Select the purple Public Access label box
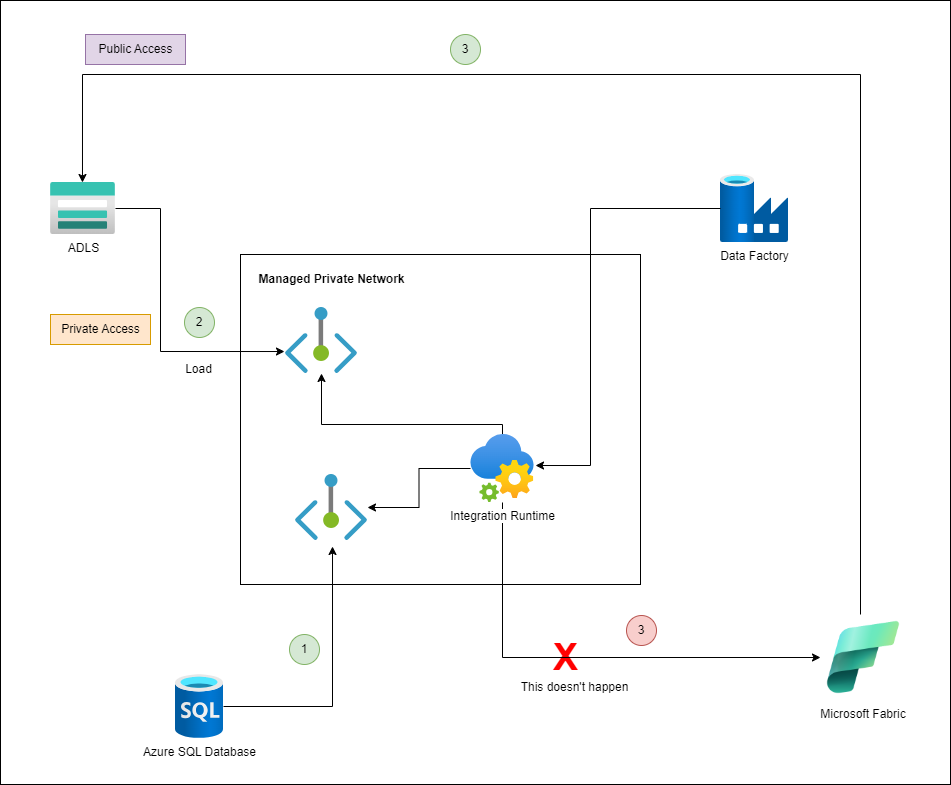Screen dimensions: 951x785 [135, 49]
